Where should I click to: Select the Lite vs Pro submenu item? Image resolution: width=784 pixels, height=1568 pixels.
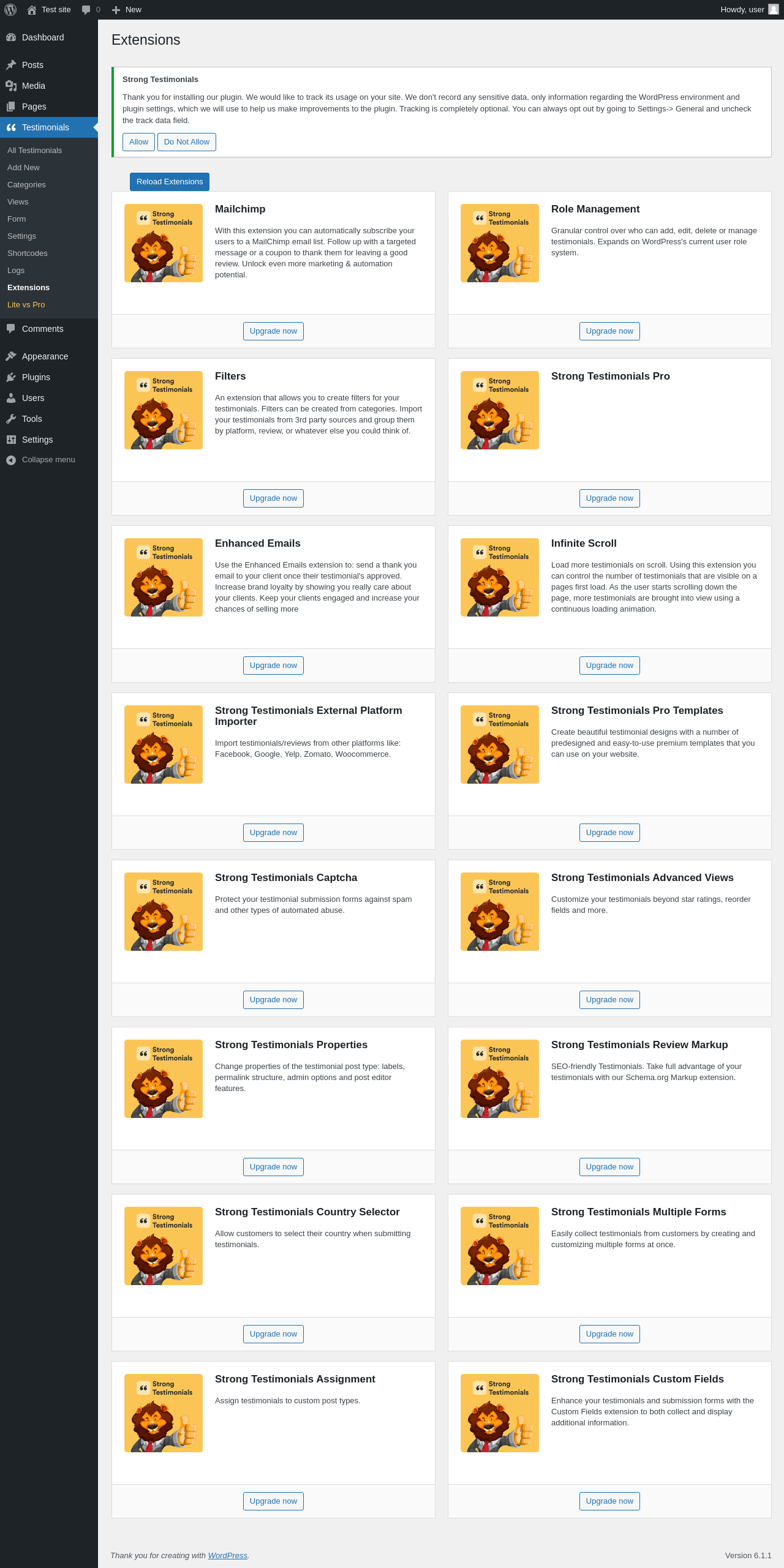[26, 305]
